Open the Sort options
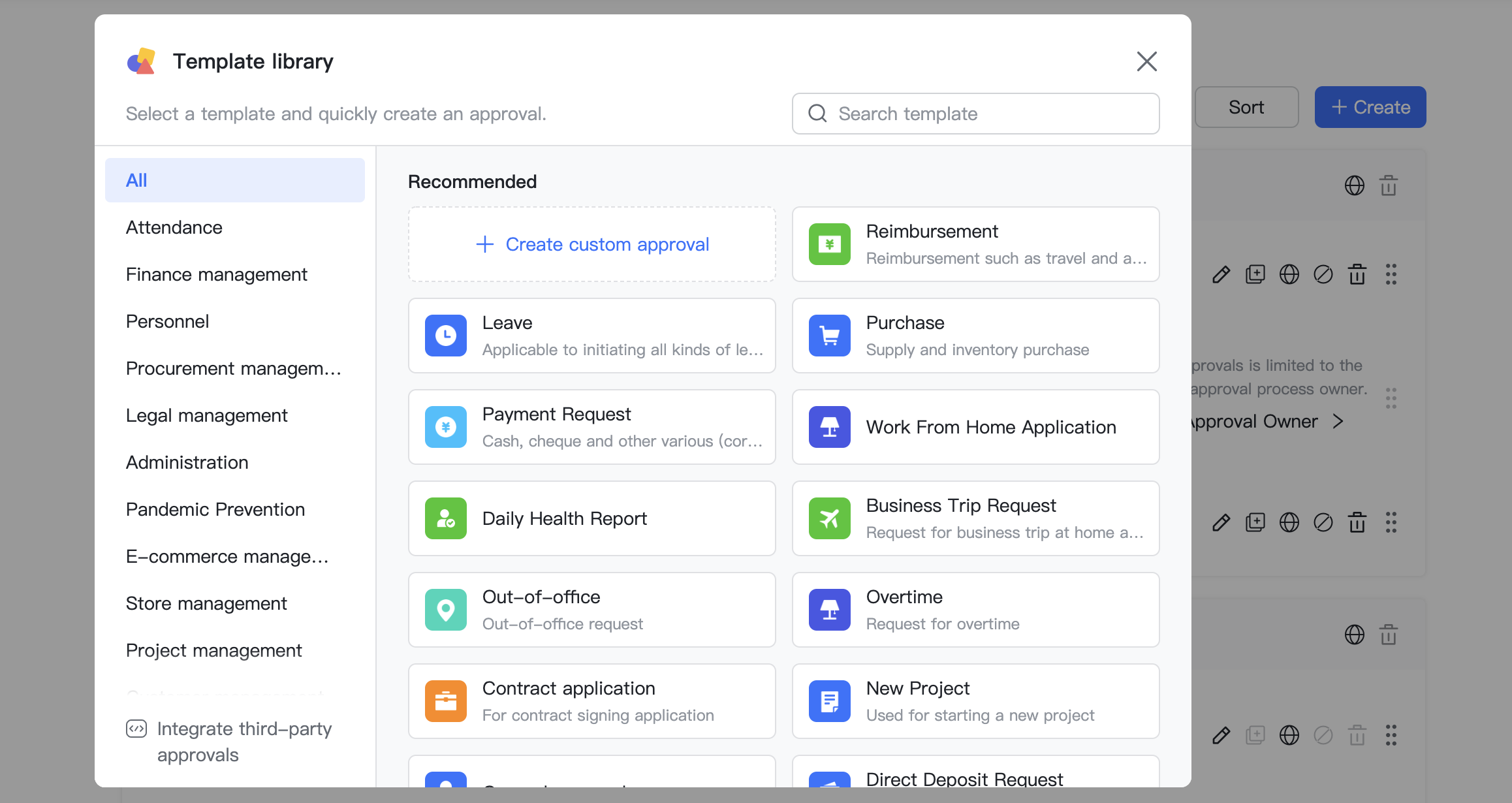 [1246, 106]
